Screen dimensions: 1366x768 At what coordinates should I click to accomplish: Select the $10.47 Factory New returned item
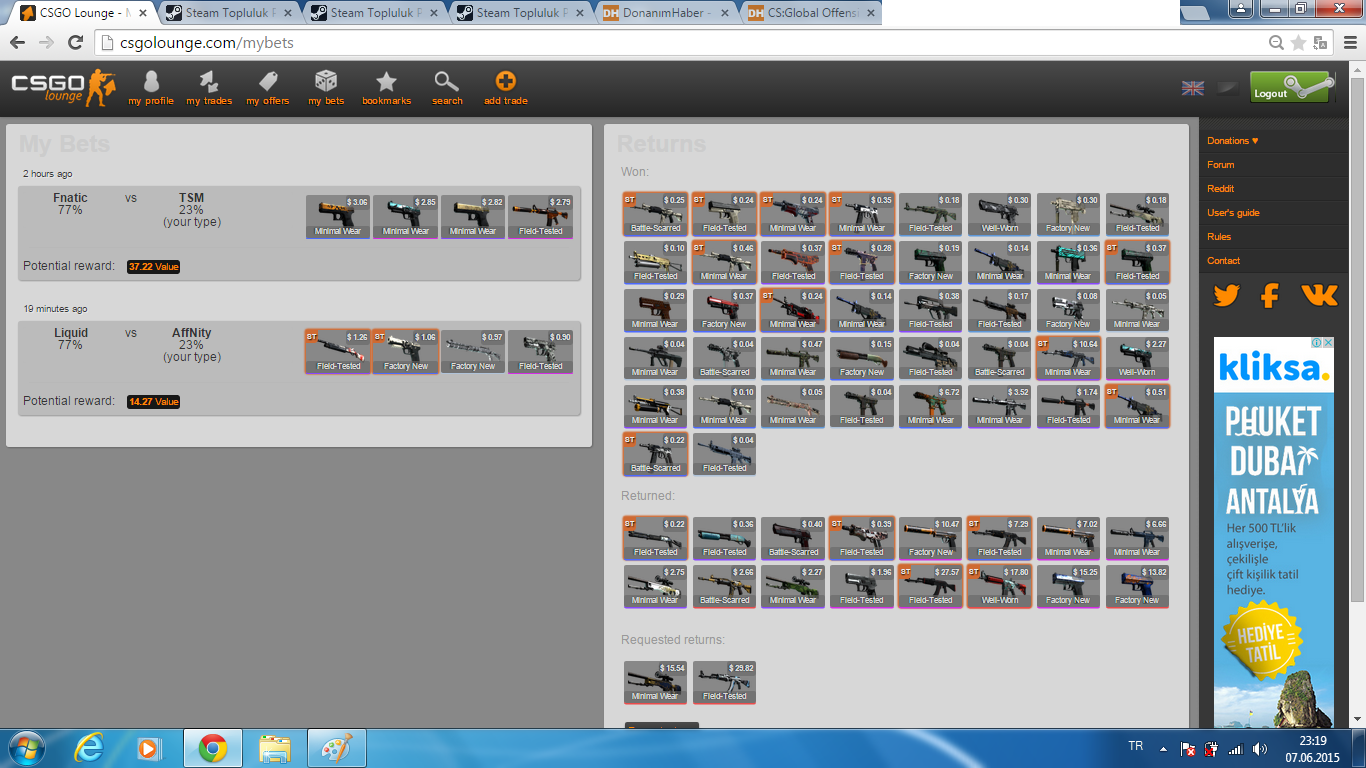tap(930, 537)
